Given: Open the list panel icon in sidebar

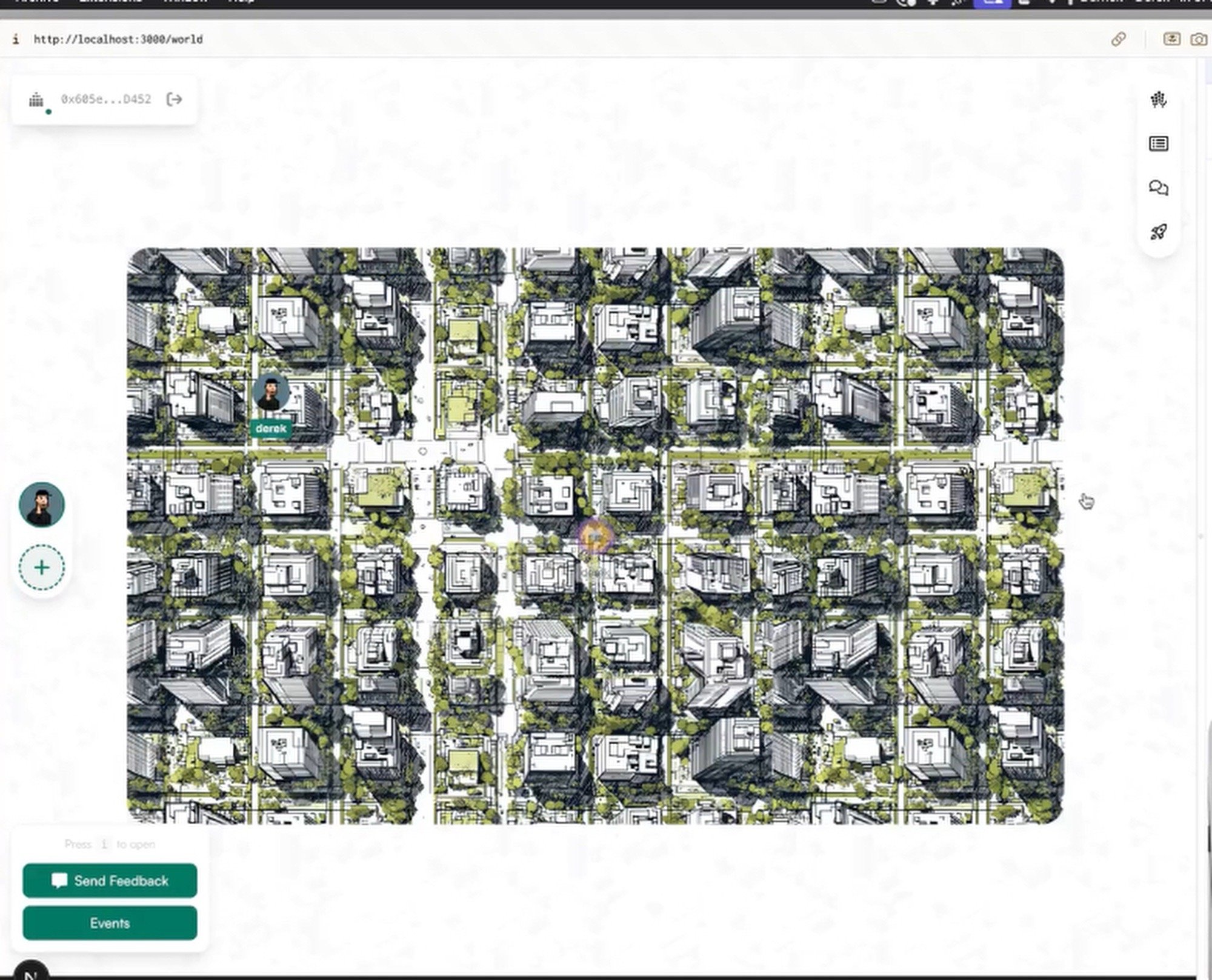Looking at the screenshot, I should (1158, 144).
